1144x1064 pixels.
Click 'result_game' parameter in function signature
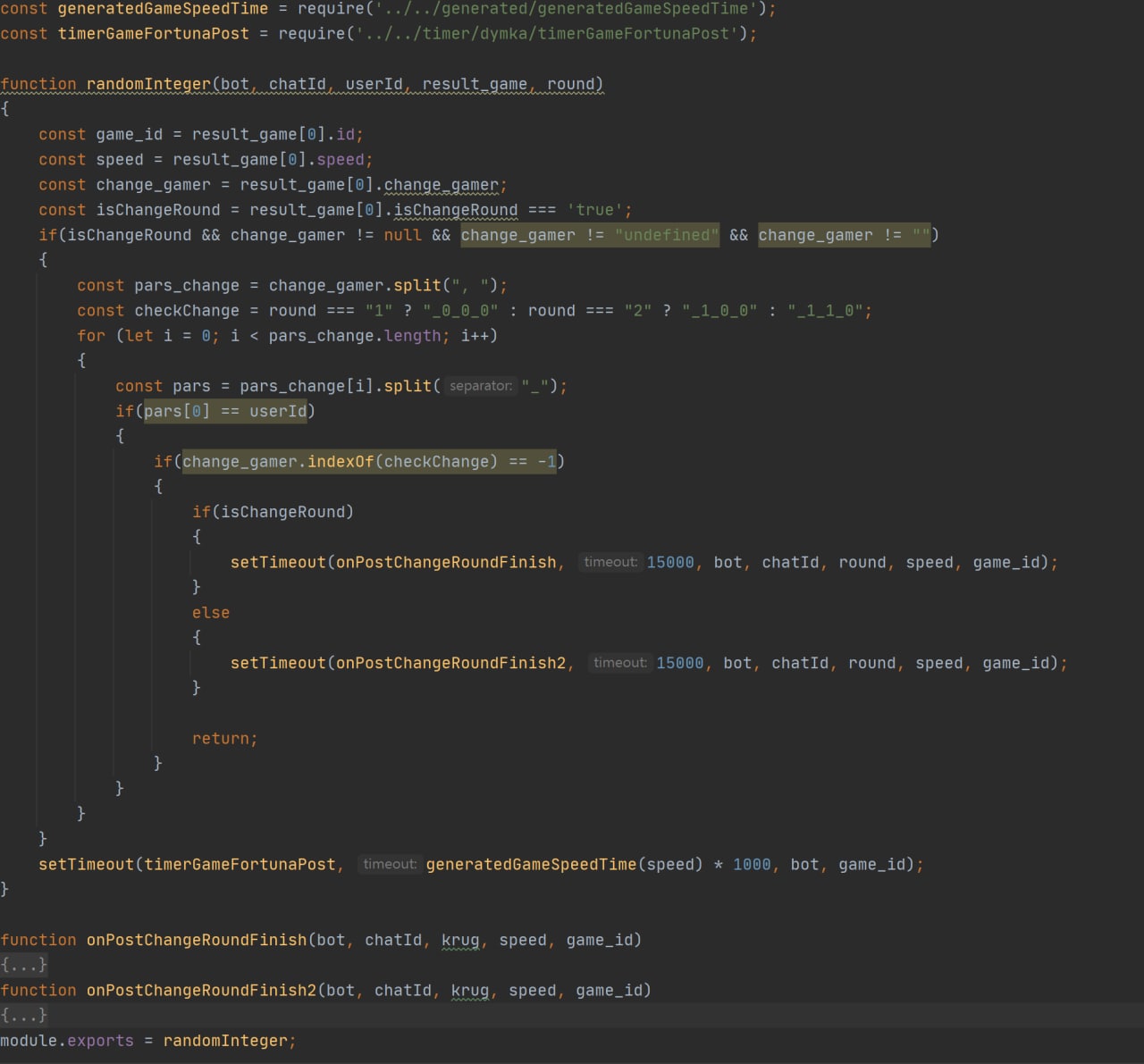point(475,84)
